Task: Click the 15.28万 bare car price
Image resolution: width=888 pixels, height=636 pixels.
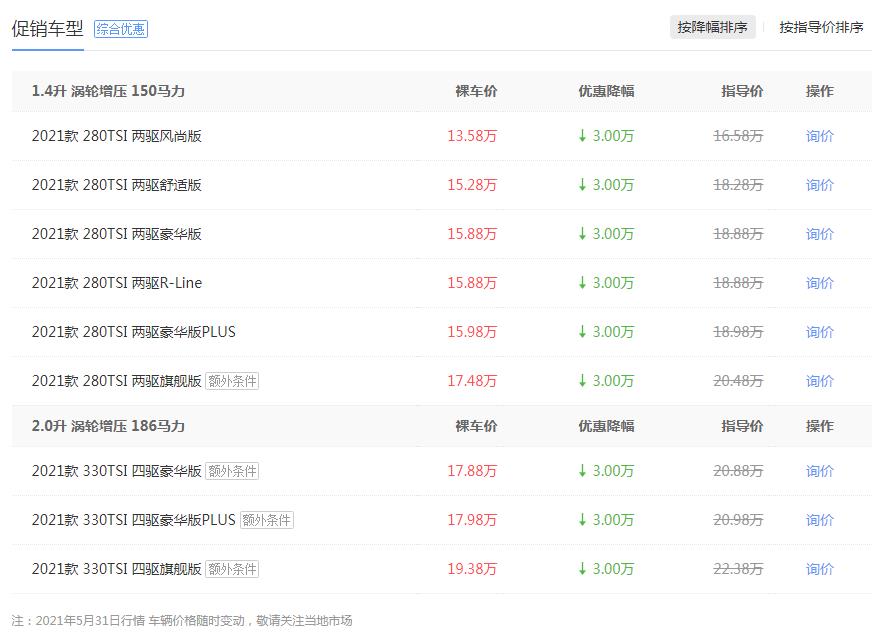Action: (472, 185)
